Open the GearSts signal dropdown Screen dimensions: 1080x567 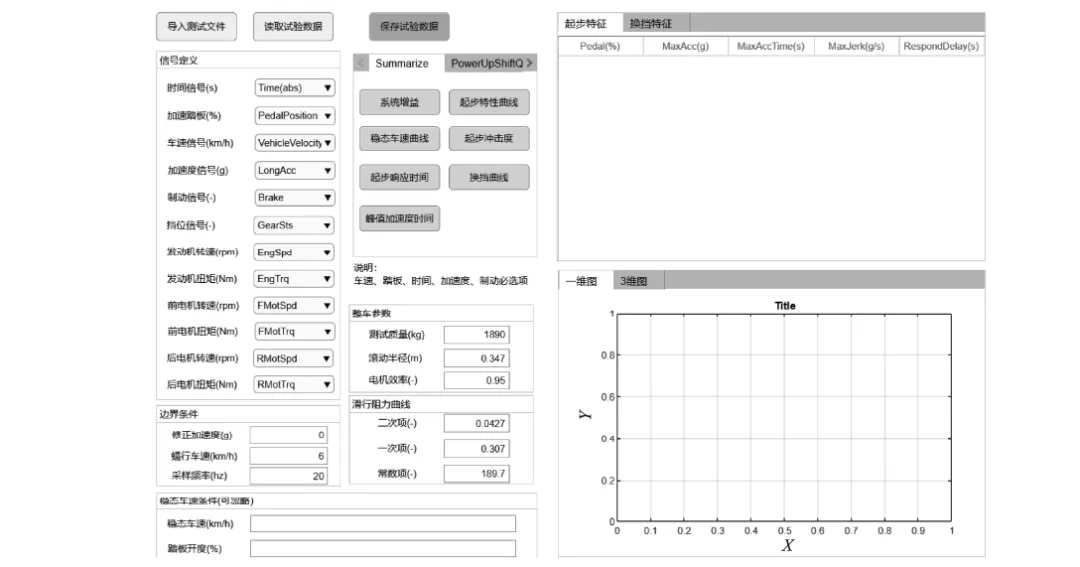point(294,225)
